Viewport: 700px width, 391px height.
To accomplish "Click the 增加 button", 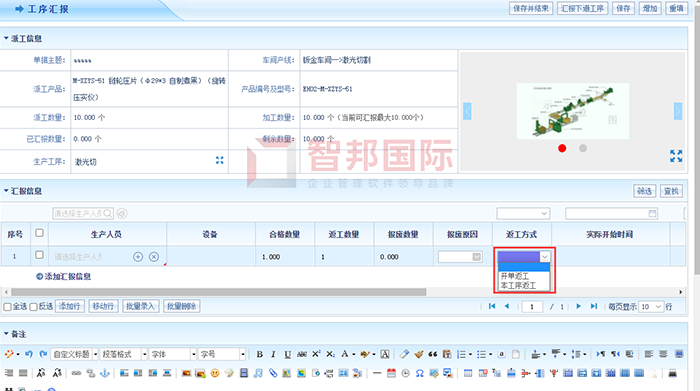I will pos(650,8).
